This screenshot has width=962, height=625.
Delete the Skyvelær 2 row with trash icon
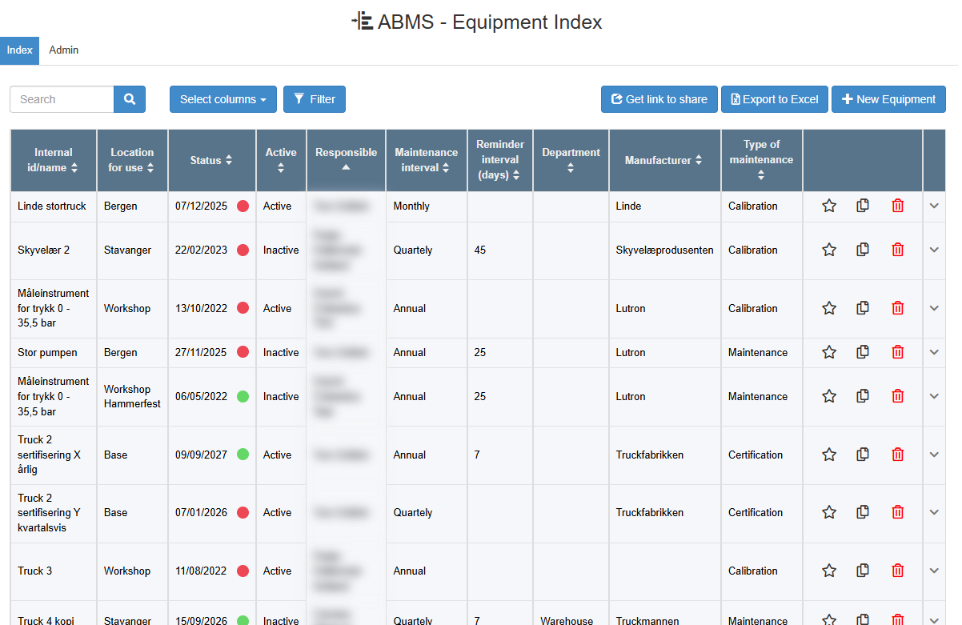pyautogui.click(x=898, y=250)
